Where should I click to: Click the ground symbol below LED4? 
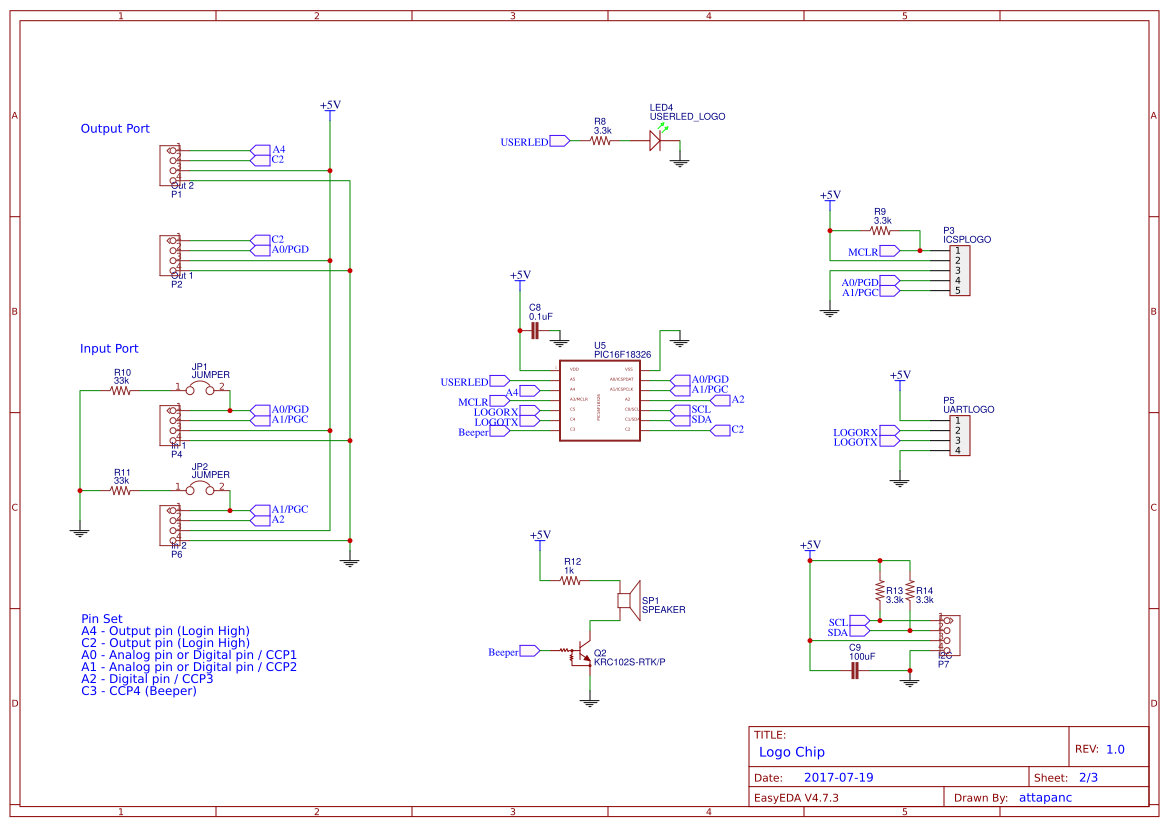681,160
